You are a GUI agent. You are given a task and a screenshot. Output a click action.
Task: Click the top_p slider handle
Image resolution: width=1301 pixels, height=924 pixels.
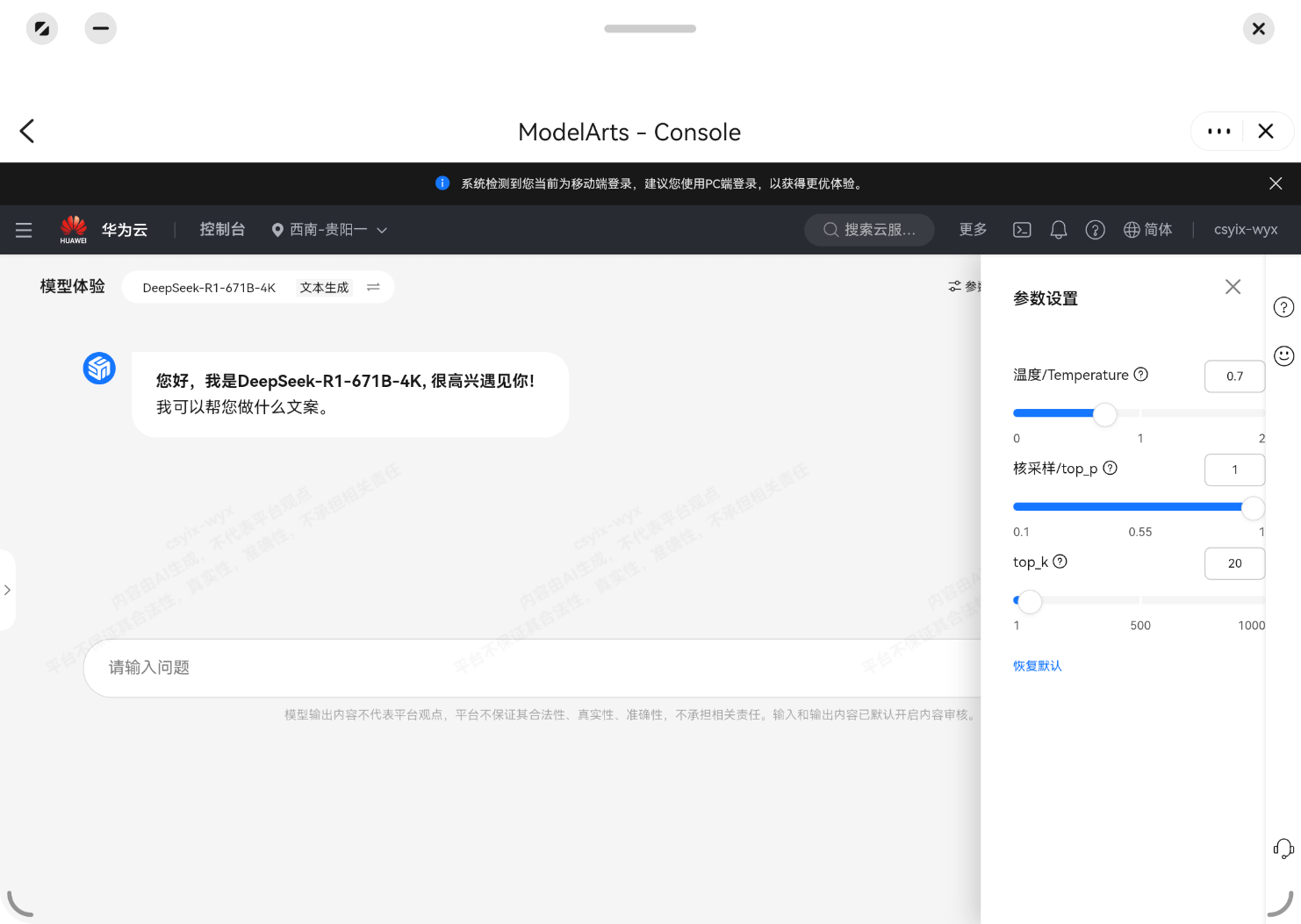(x=1253, y=507)
